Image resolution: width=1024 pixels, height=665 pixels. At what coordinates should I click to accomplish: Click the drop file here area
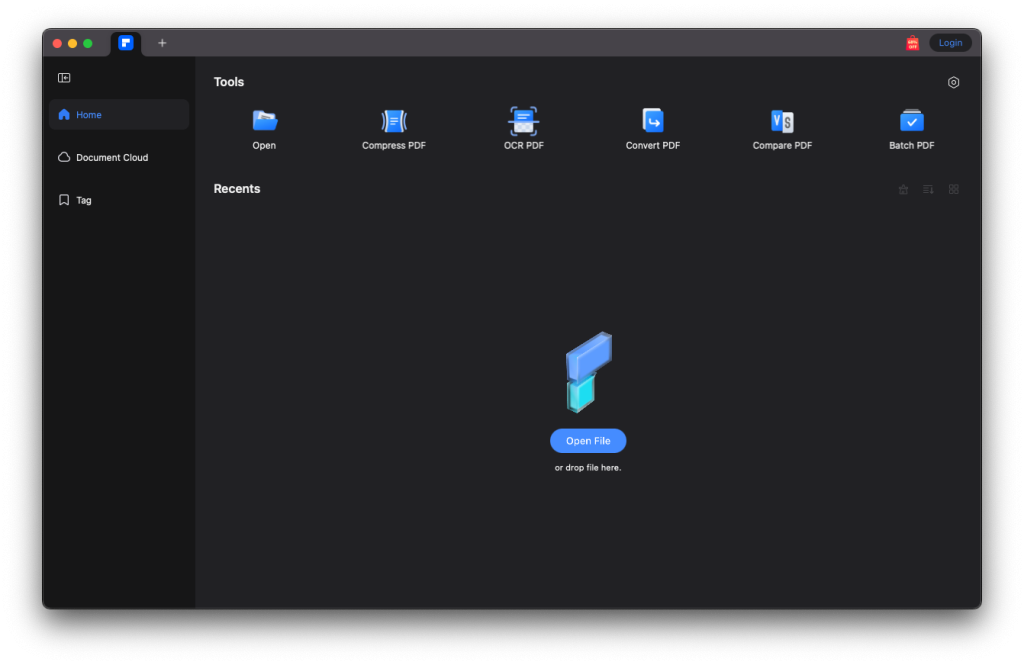click(x=587, y=466)
